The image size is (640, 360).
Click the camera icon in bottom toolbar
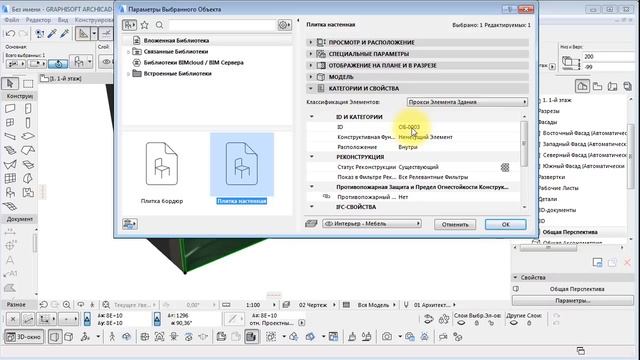387,337
